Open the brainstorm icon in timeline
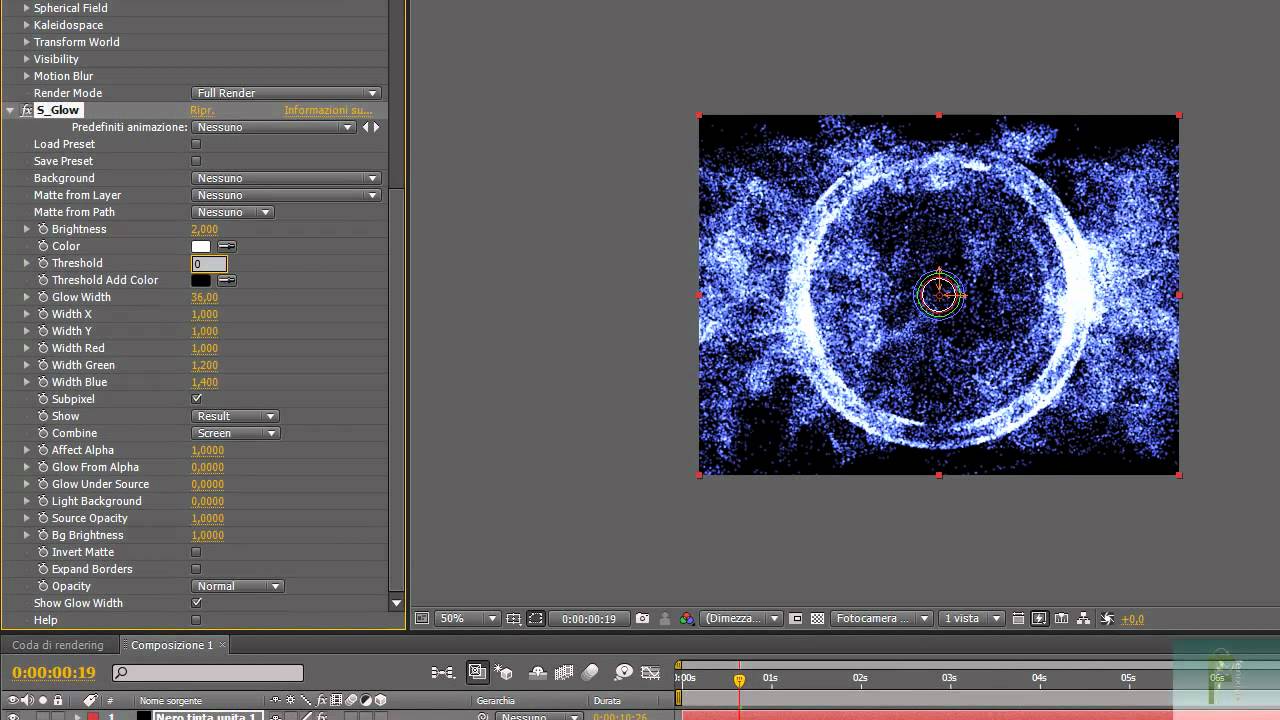Viewport: 1280px width, 720px height. (x=624, y=673)
